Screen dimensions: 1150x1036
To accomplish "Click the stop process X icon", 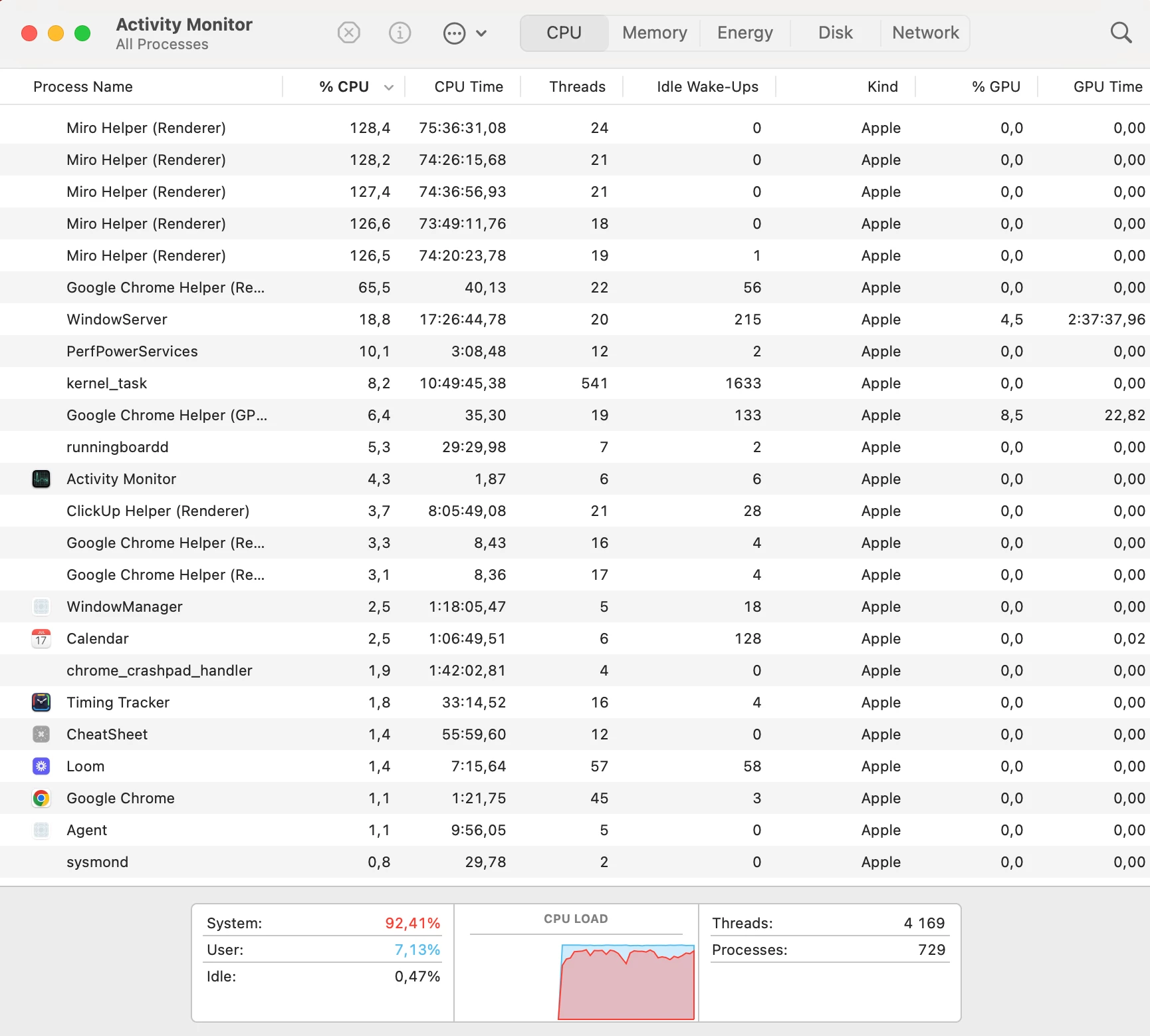I will click(x=349, y=33).
